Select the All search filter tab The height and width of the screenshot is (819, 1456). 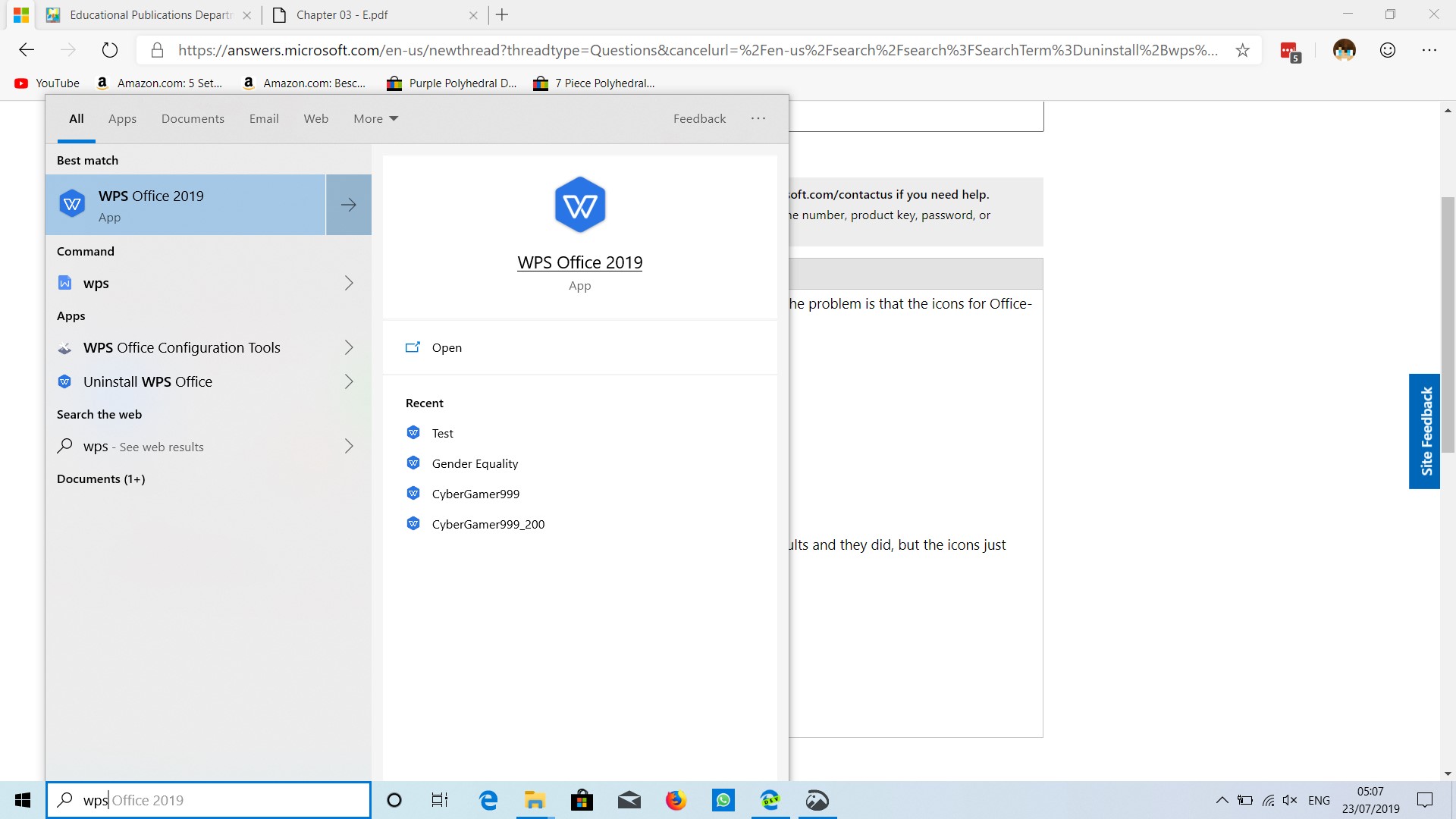tap(77, 118)
